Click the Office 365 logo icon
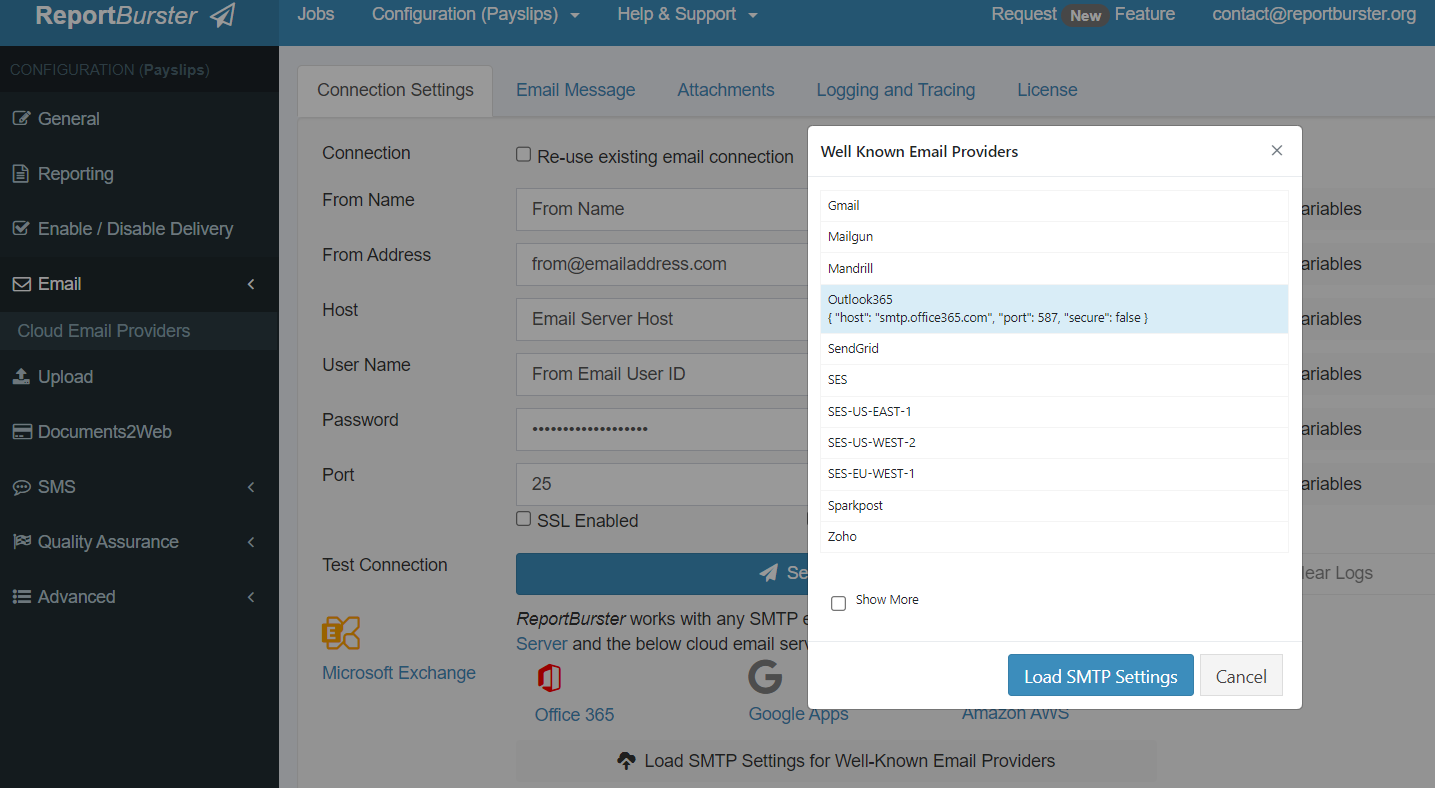The width and height of the screenshot is (1435, 788). [549, 678]
